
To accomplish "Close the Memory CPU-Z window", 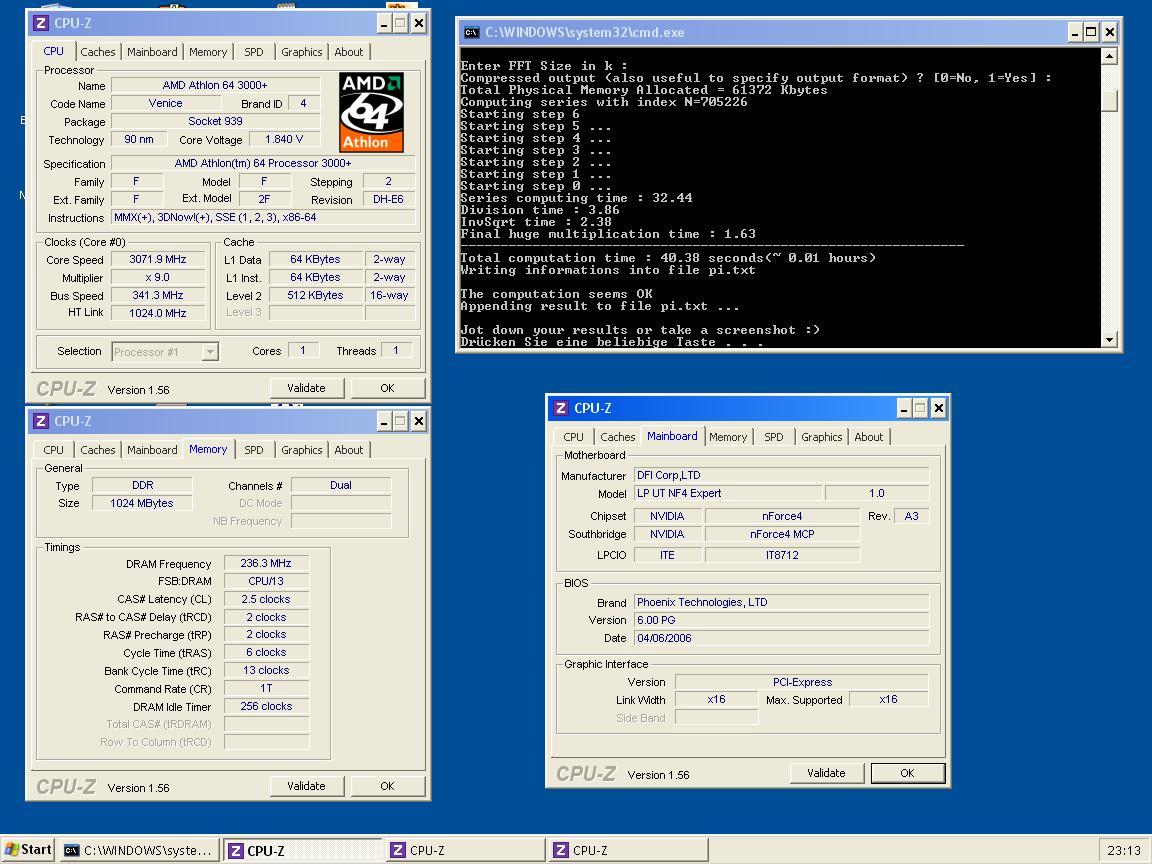I will pyautogui.click(x=419, y=421).
